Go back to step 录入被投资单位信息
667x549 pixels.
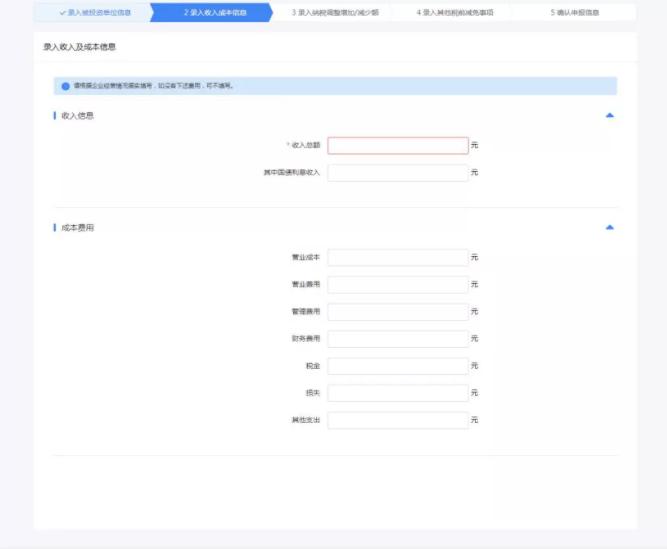[95, 13]
